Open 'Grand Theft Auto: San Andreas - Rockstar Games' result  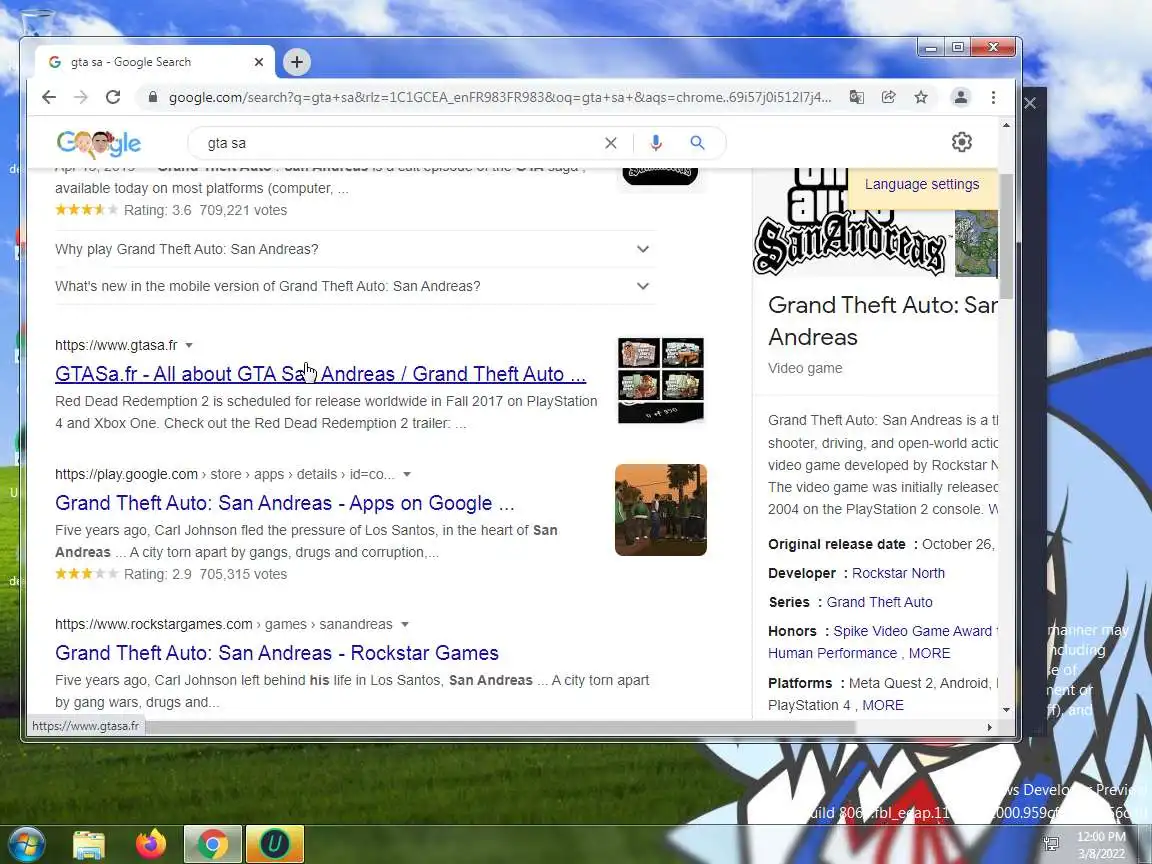pos(277,653)
